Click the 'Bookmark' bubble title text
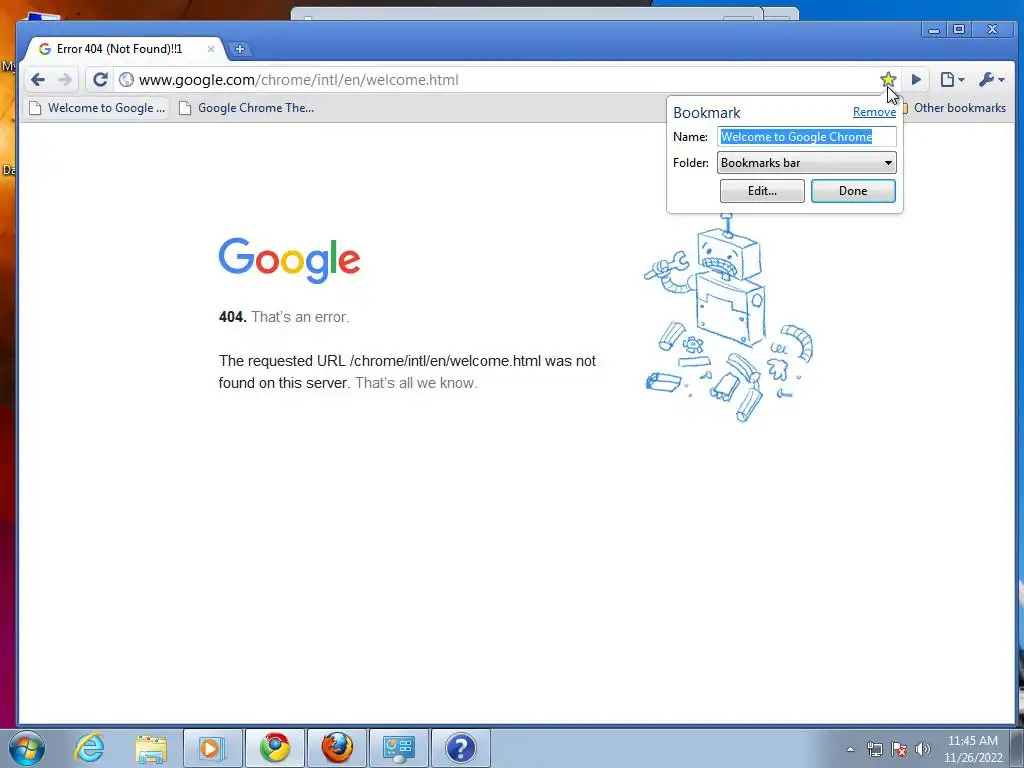 pyautogui.click(x=707, y=112)
